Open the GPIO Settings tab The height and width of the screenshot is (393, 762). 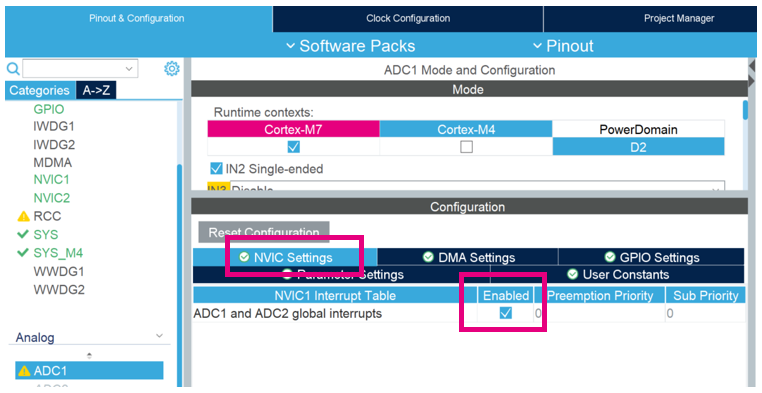651,257
